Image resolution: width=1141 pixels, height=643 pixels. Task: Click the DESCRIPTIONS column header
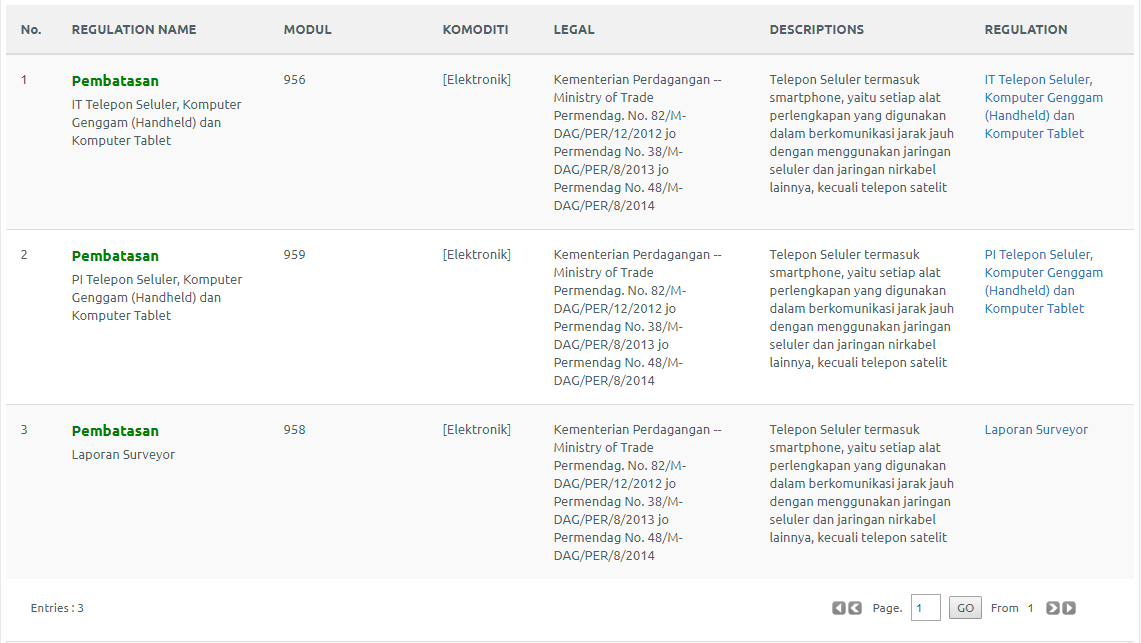(816, 30)
